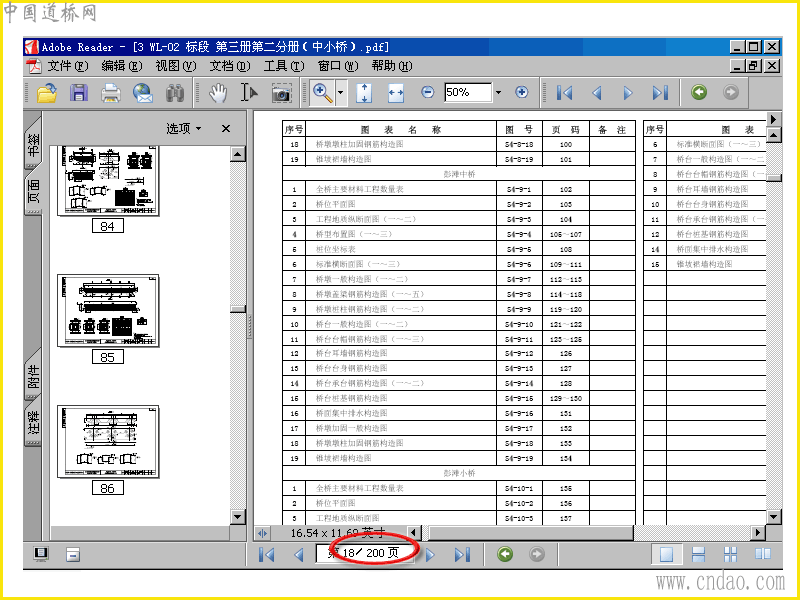Viewport: 800px width, 600px height.
Task: Click the full screen monitor icon
Action: click(x=41, y=554)
